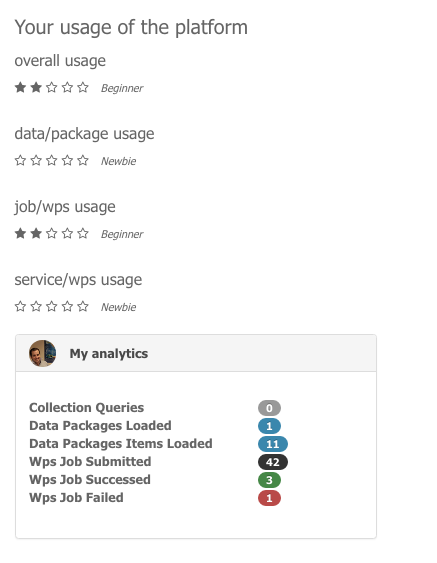Click the first star of overall usage
Viewport: 437px width, 563px height.
click(x=20, y=87)
